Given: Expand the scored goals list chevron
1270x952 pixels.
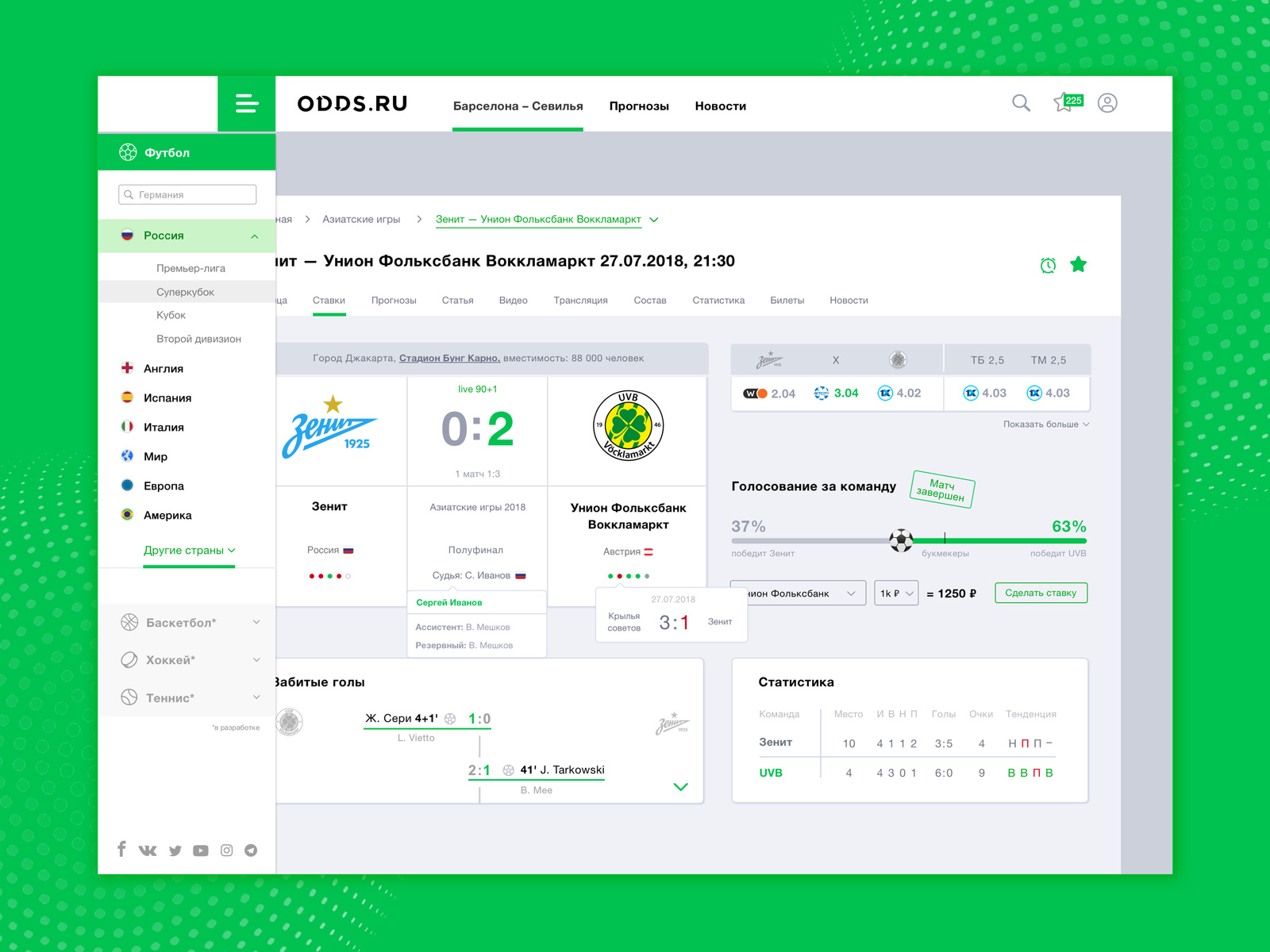Looking at the screenshot, I should click(x=680, y=787).
